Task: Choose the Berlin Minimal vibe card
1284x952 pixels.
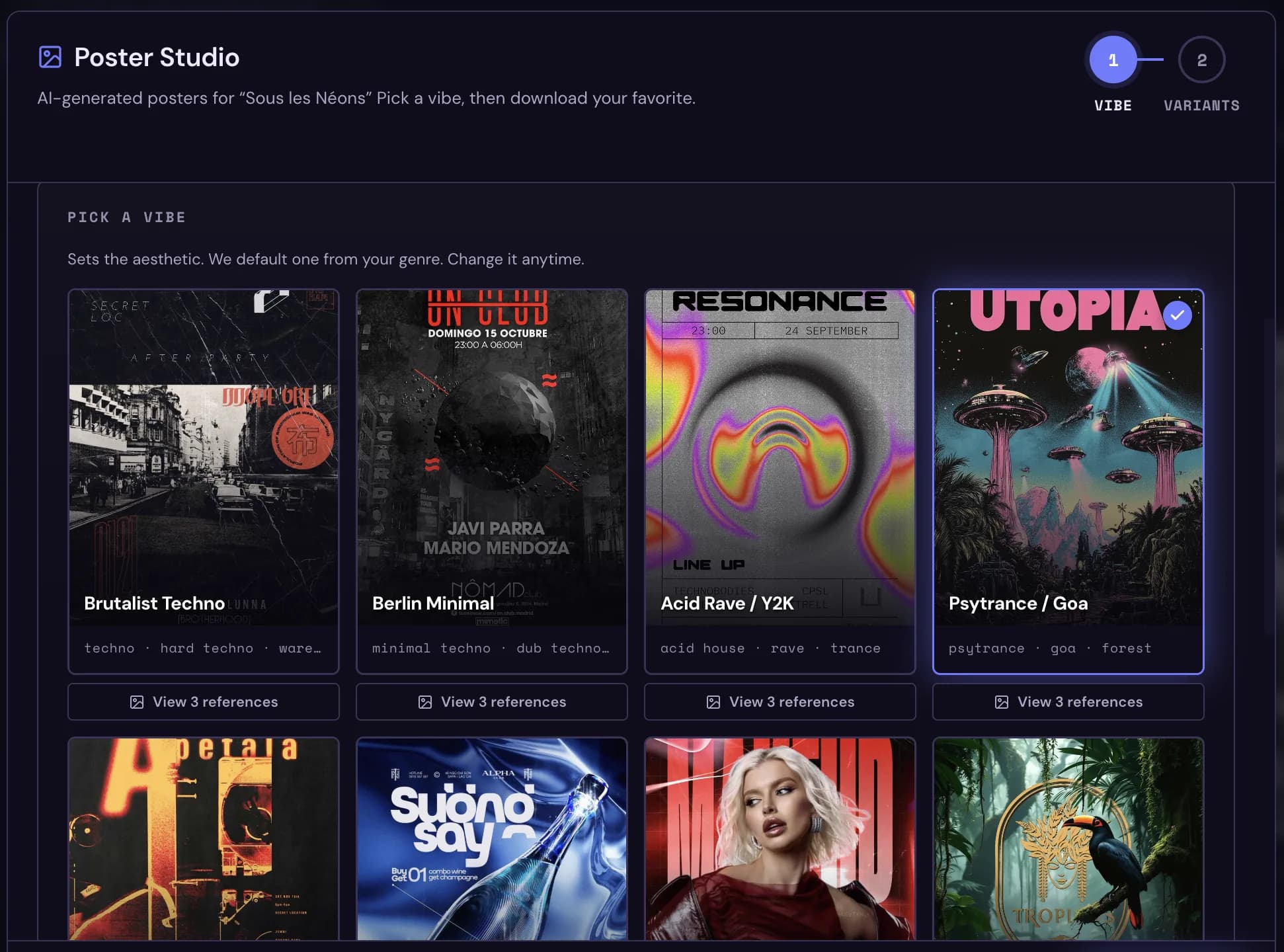Action: [492, 481]
